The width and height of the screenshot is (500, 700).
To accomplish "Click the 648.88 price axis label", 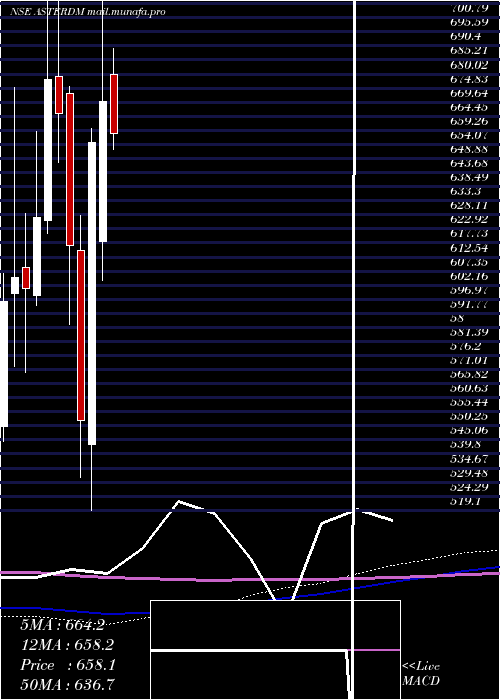I will click(470, 149).
